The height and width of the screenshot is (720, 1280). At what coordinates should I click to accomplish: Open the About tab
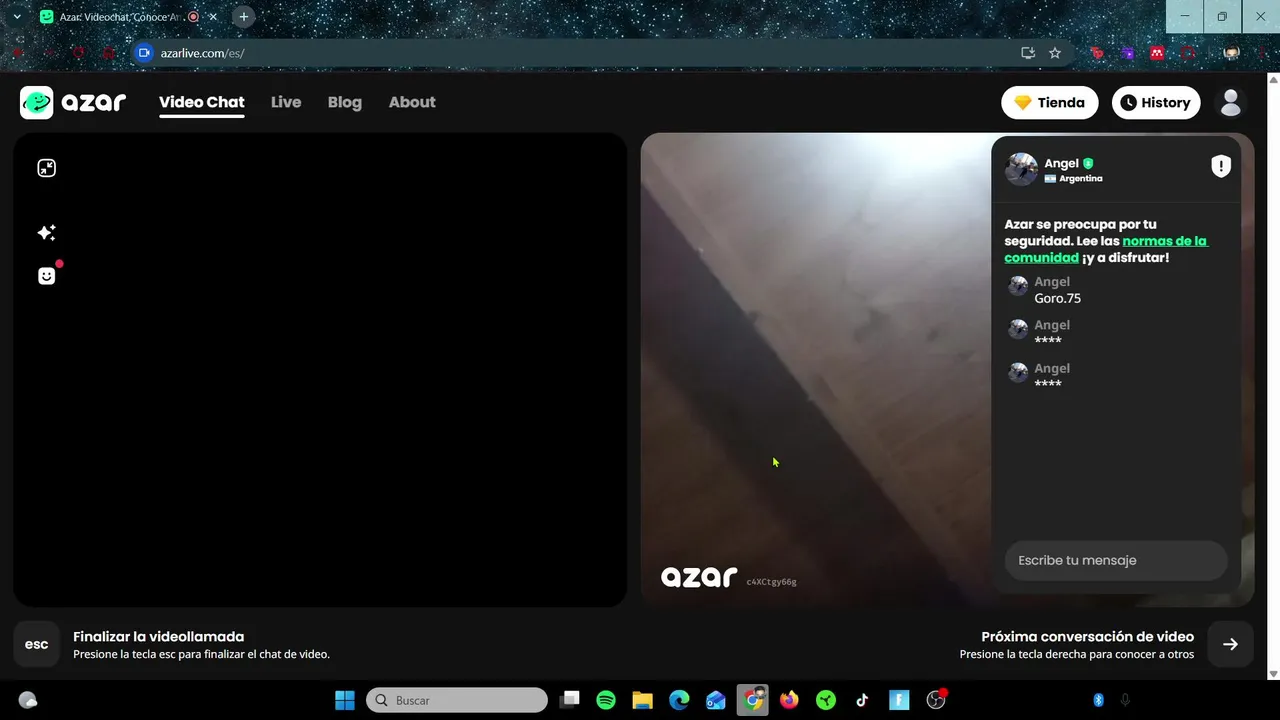click(412, 102)
